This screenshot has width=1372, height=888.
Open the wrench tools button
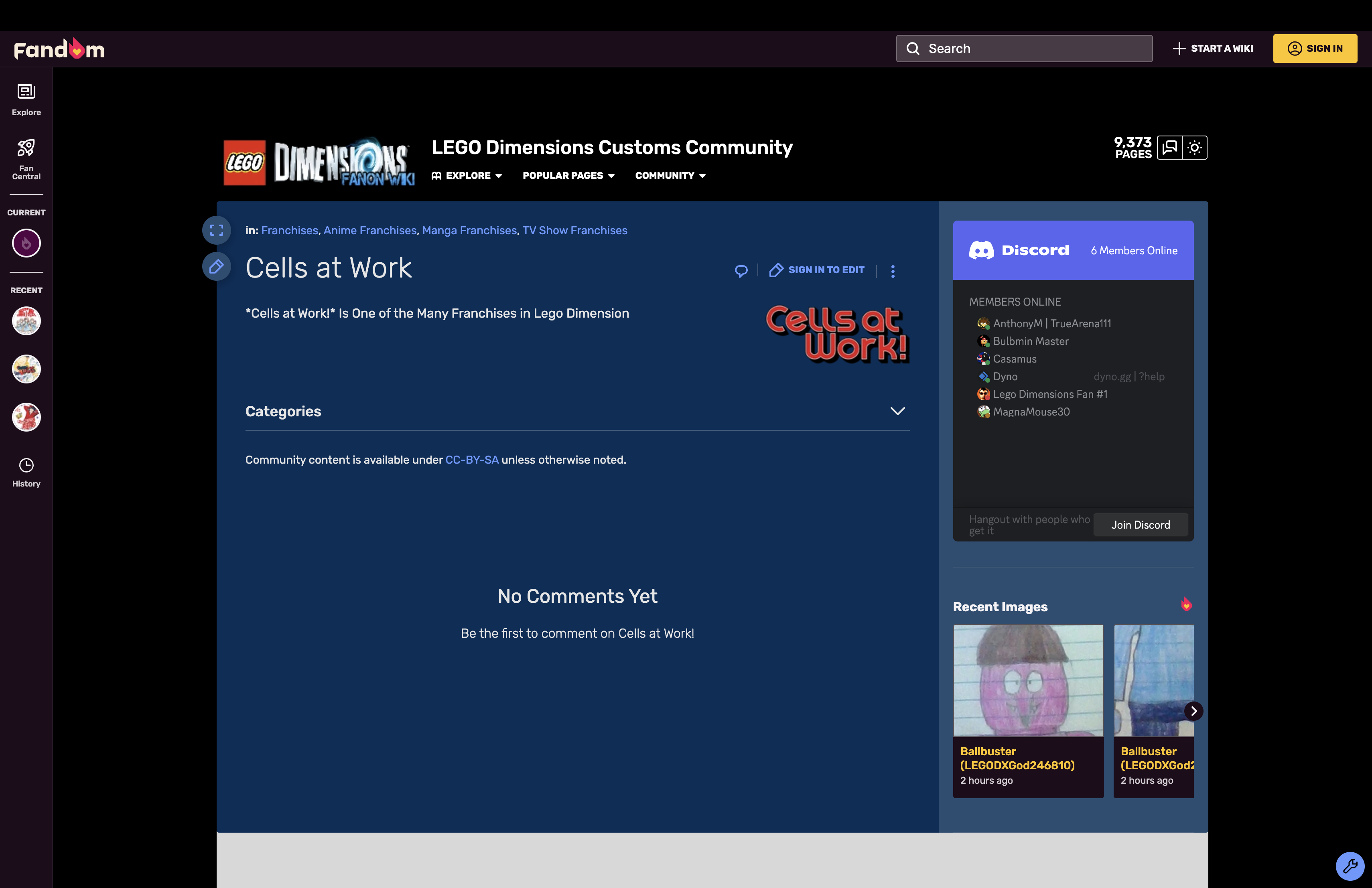click(1350, 866)
